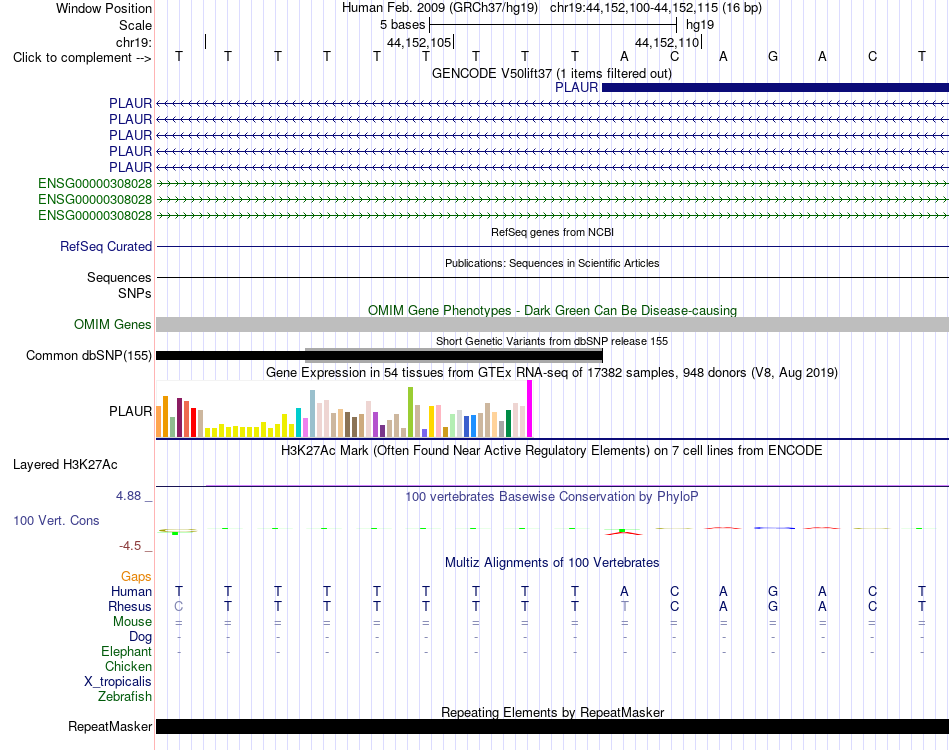
Task: Select the G base in the top sequence row
Action: click(x=772, y=56)
